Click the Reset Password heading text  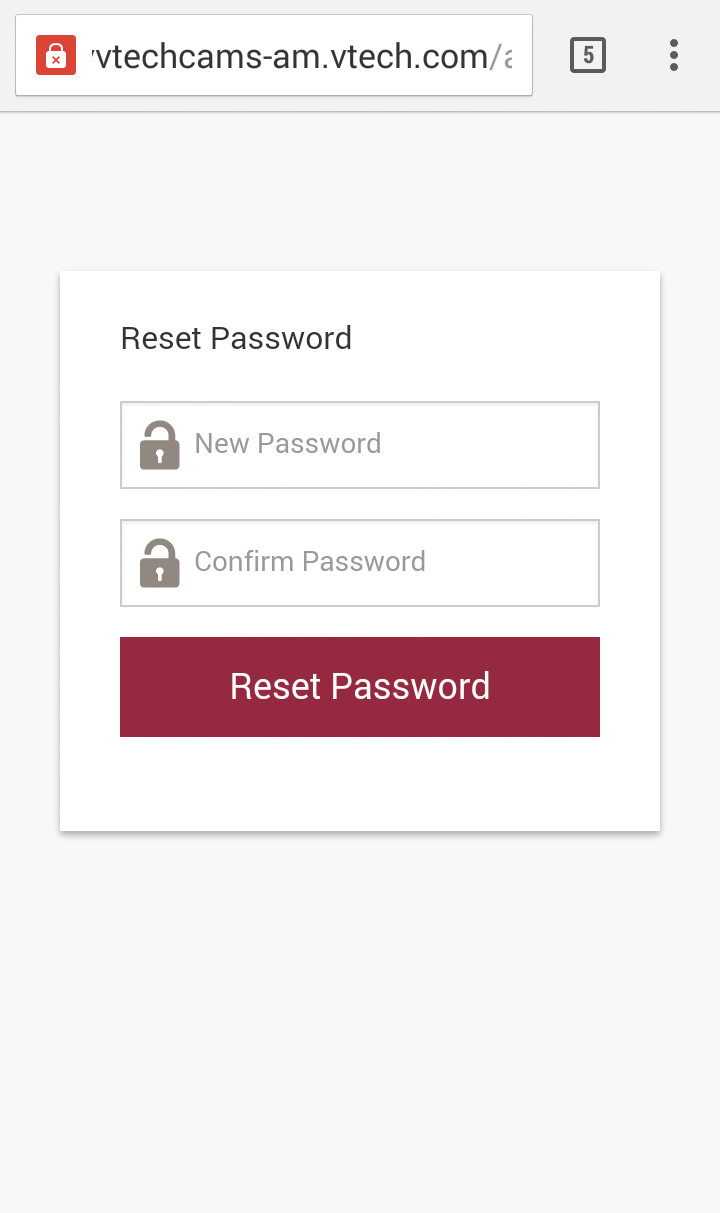coord(236,338)
